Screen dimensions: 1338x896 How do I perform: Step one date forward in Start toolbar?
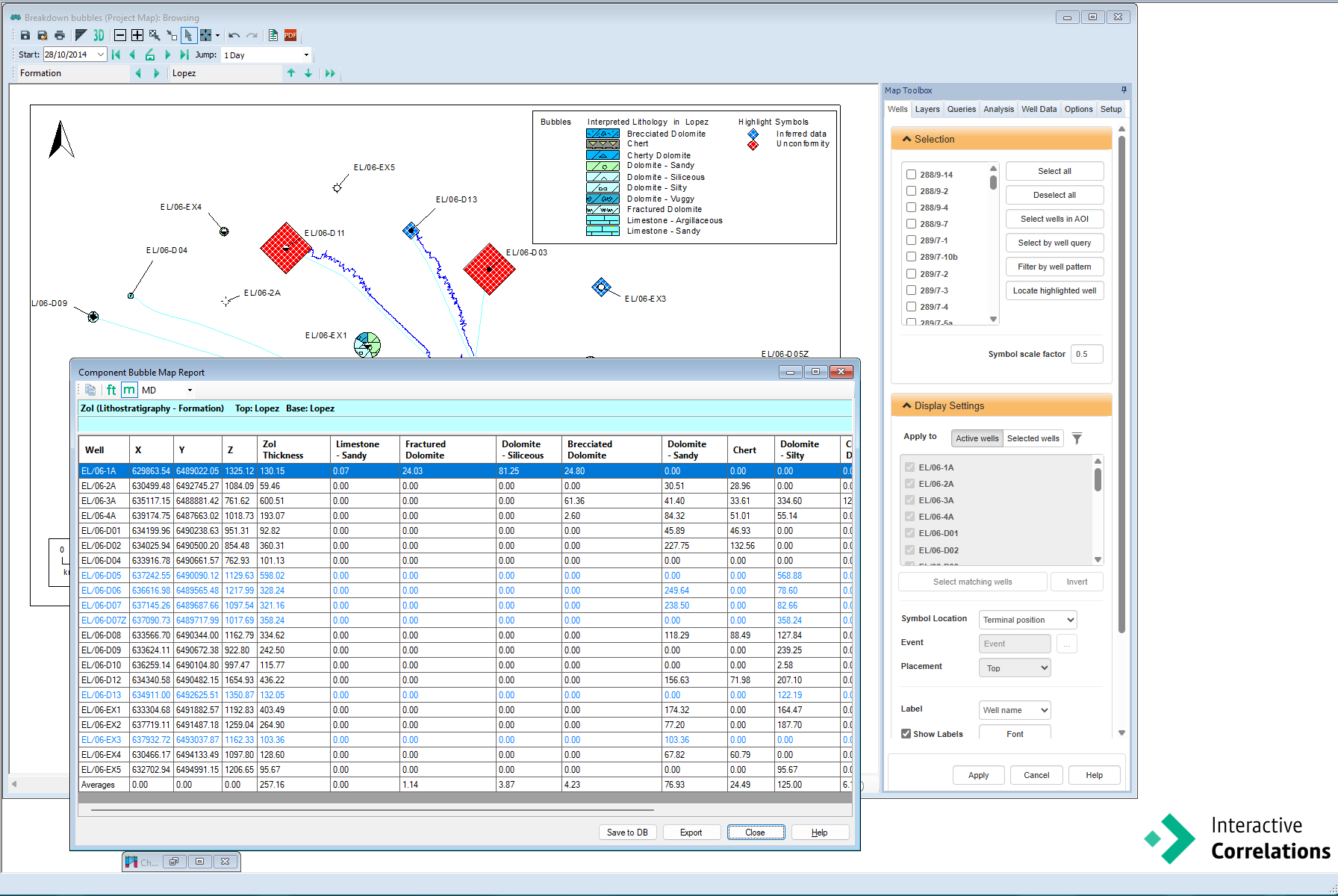tap(167, 55)
